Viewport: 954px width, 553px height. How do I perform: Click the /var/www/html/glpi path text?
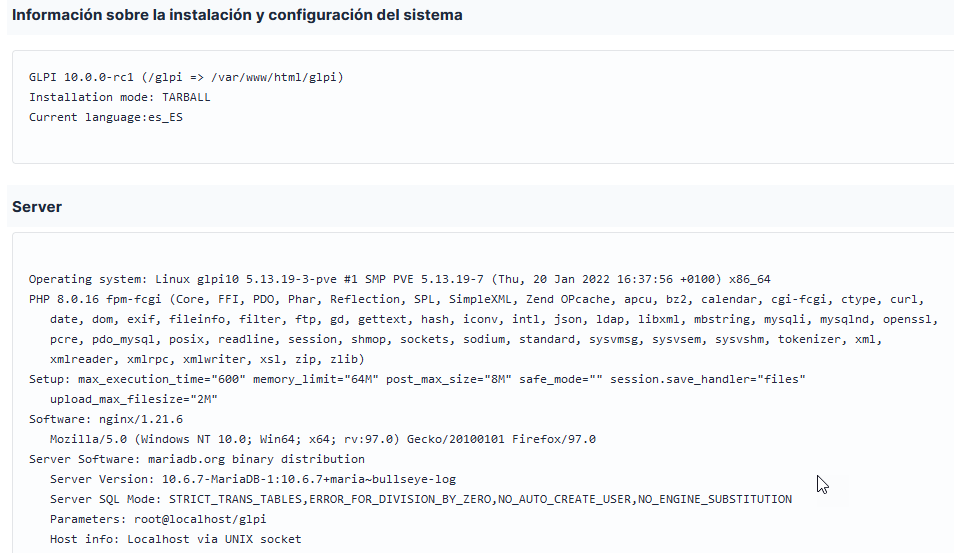tap(277, 77)
